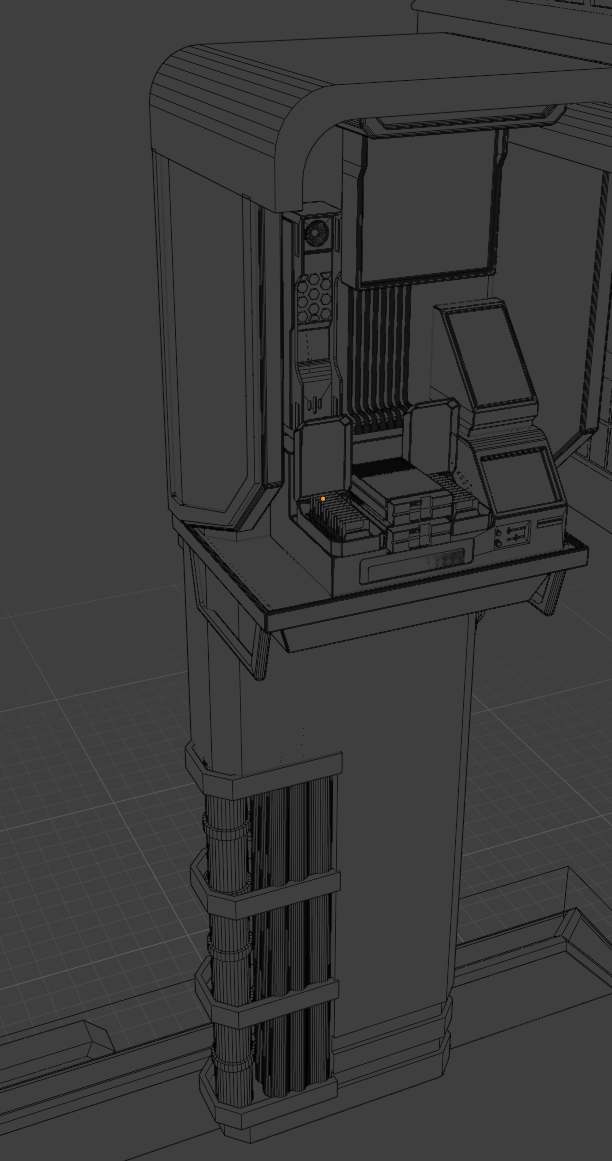Select the large overhead display screen
Image resolution: width=612 pixels, height=1161 pixels.
(x=426, y=207)
